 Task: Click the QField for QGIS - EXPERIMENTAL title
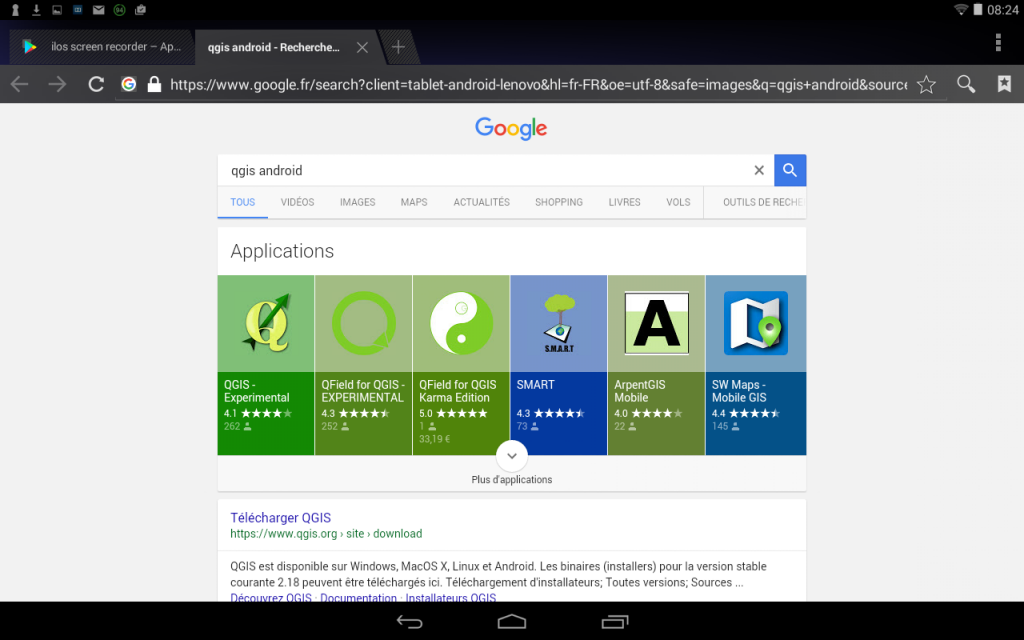pos(363,391)
